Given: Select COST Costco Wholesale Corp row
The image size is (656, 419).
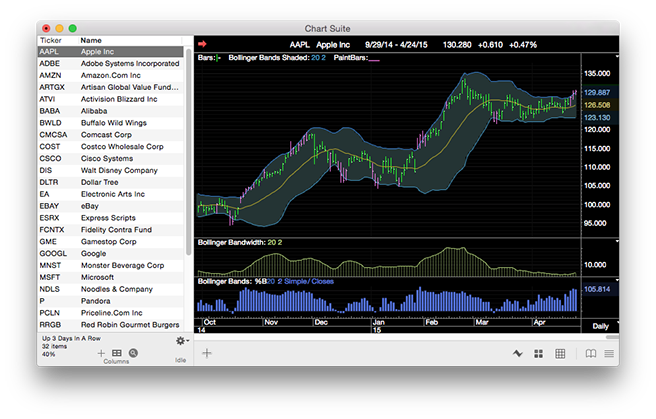Looking at the screenshot, I should coord(110,146).
